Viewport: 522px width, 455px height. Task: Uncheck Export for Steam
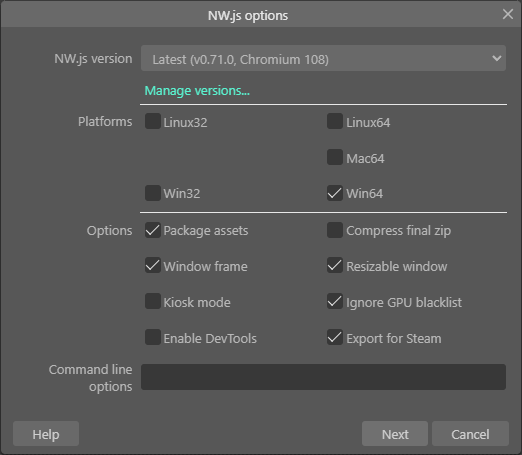click(x=335, y=337)
